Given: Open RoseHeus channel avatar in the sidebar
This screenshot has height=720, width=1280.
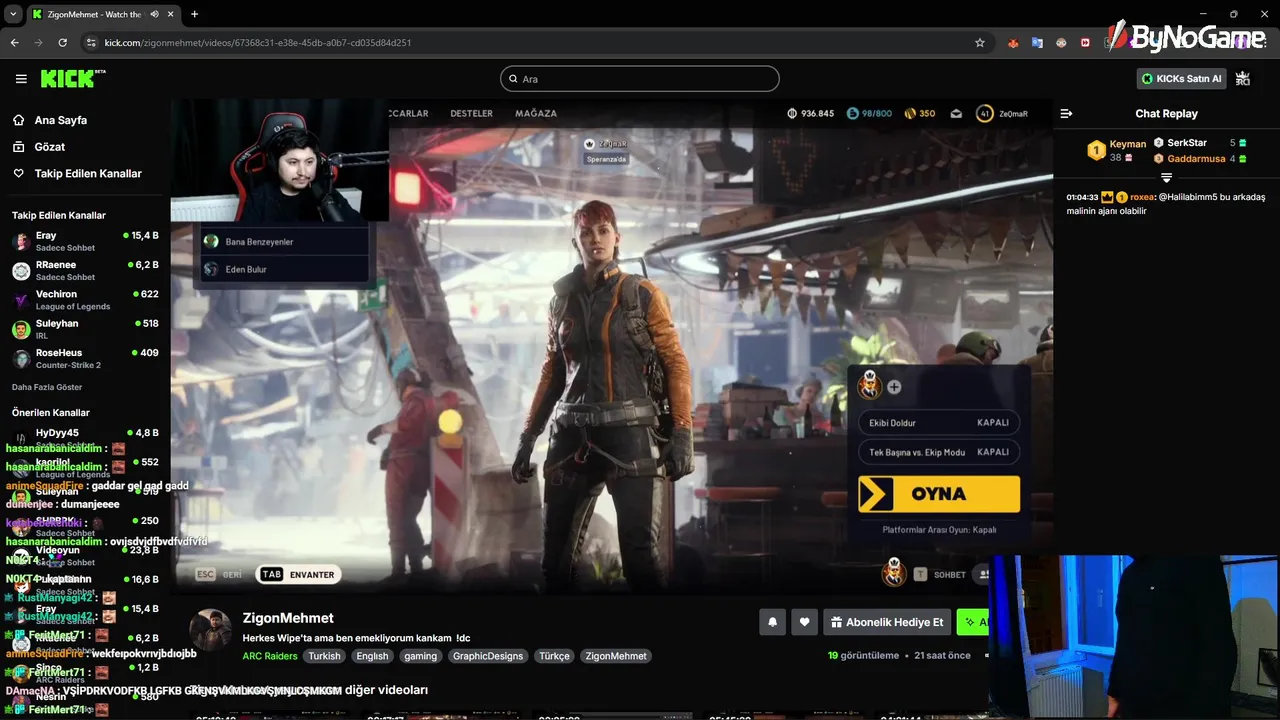Looking at the screenshot, I should point(21,358).
